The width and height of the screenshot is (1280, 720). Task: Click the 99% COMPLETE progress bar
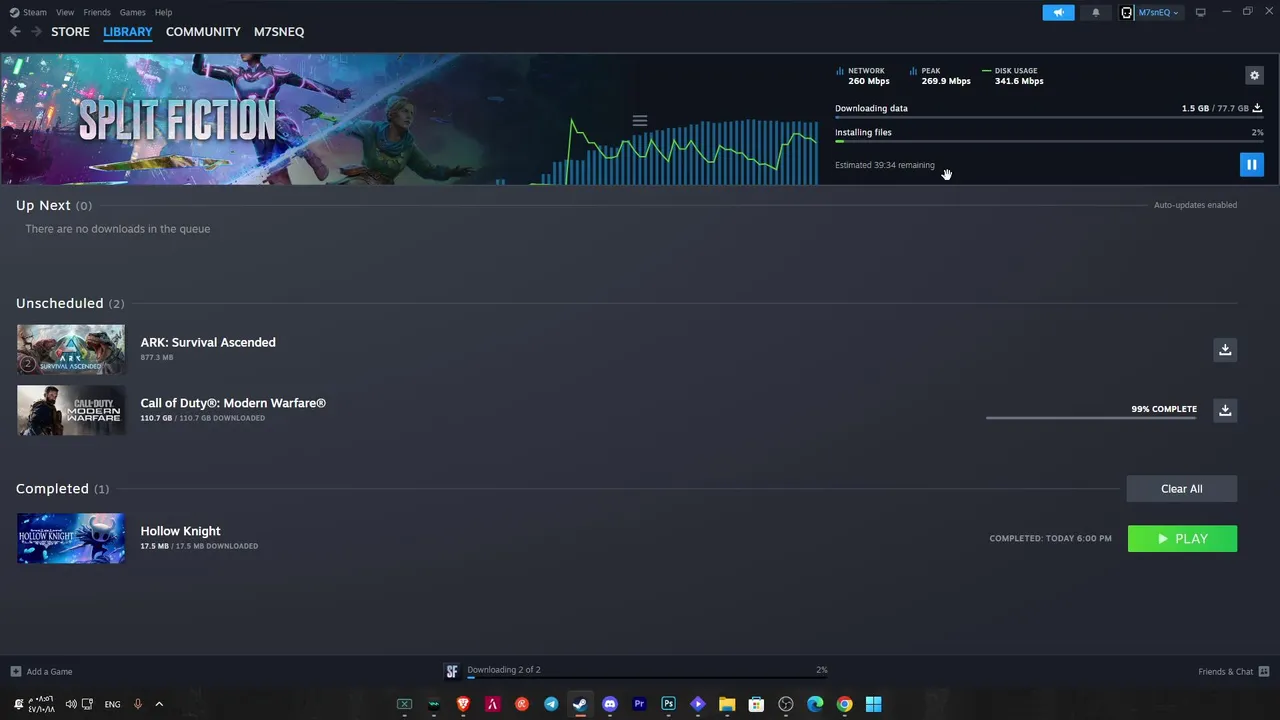(1091, 418)
